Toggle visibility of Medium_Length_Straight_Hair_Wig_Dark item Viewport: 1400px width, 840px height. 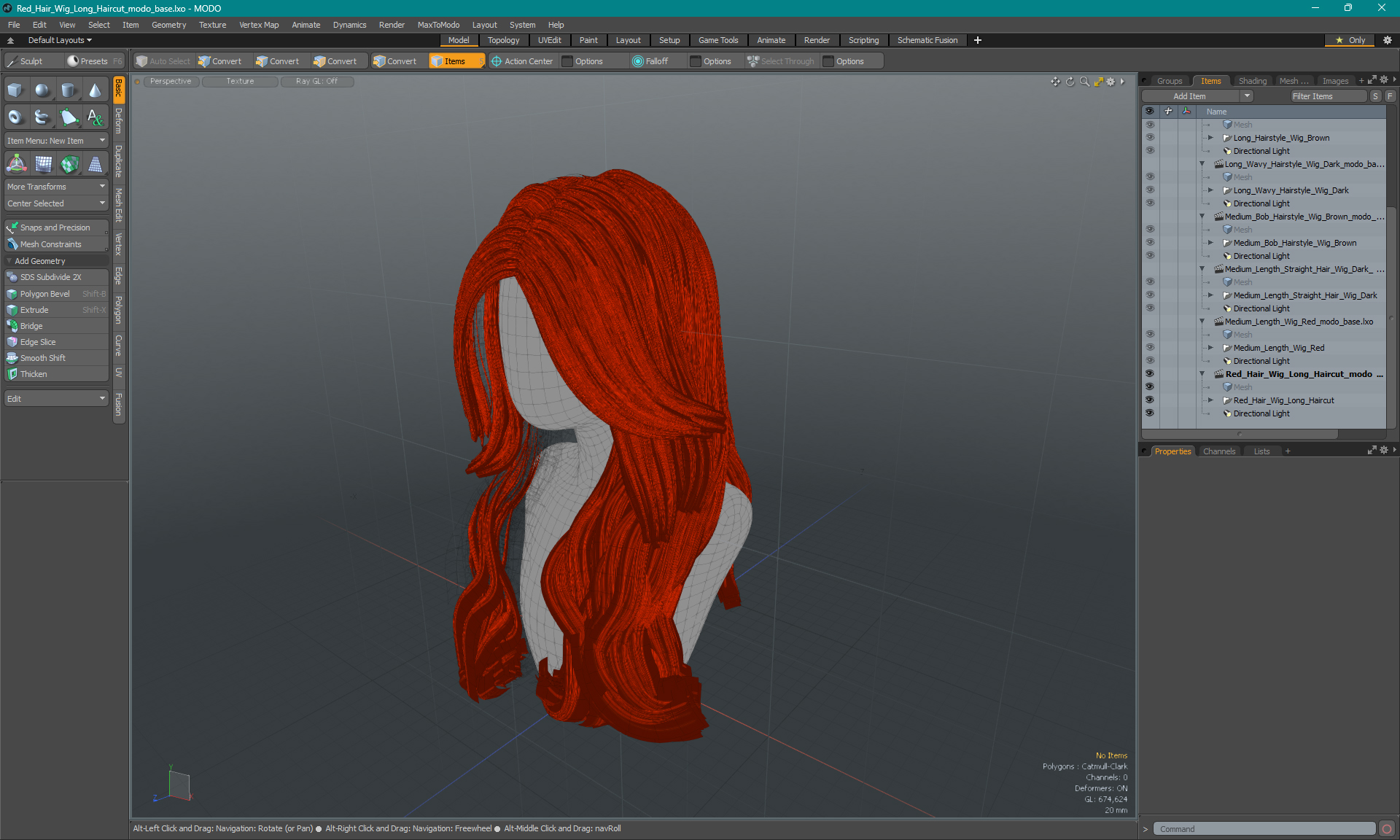(1150, 295)
